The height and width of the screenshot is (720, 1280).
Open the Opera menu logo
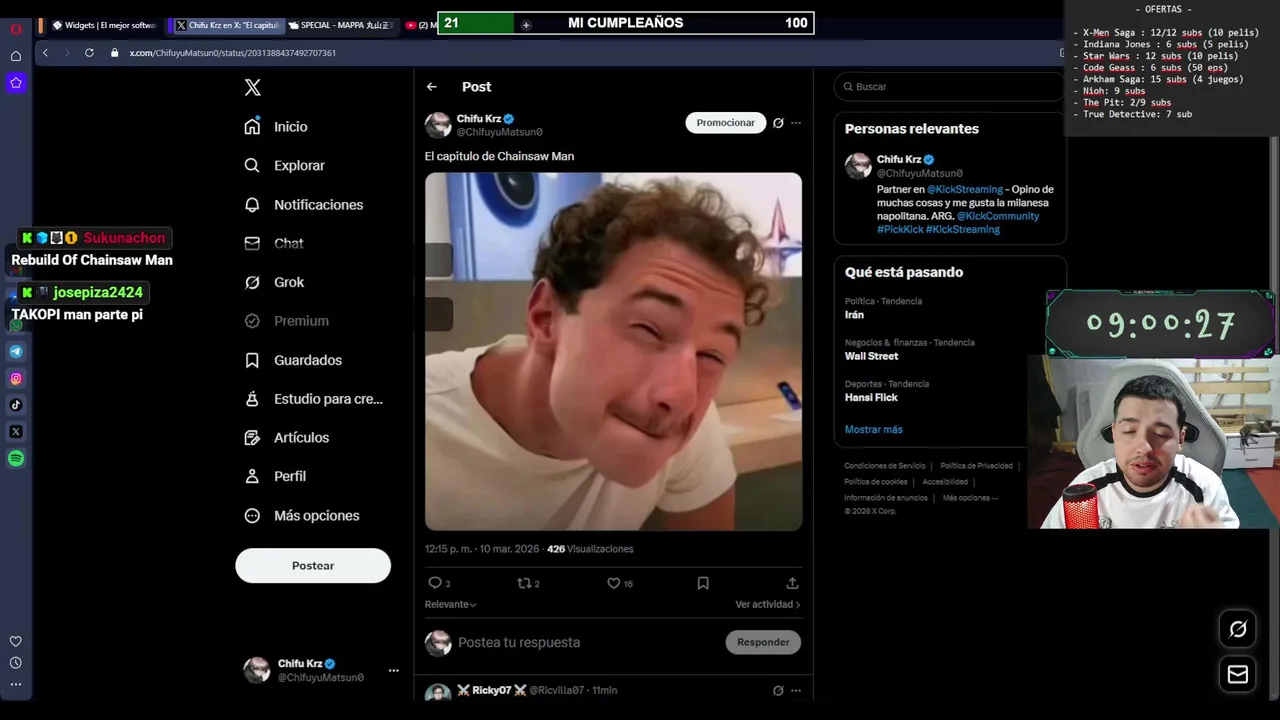point(16,29)
